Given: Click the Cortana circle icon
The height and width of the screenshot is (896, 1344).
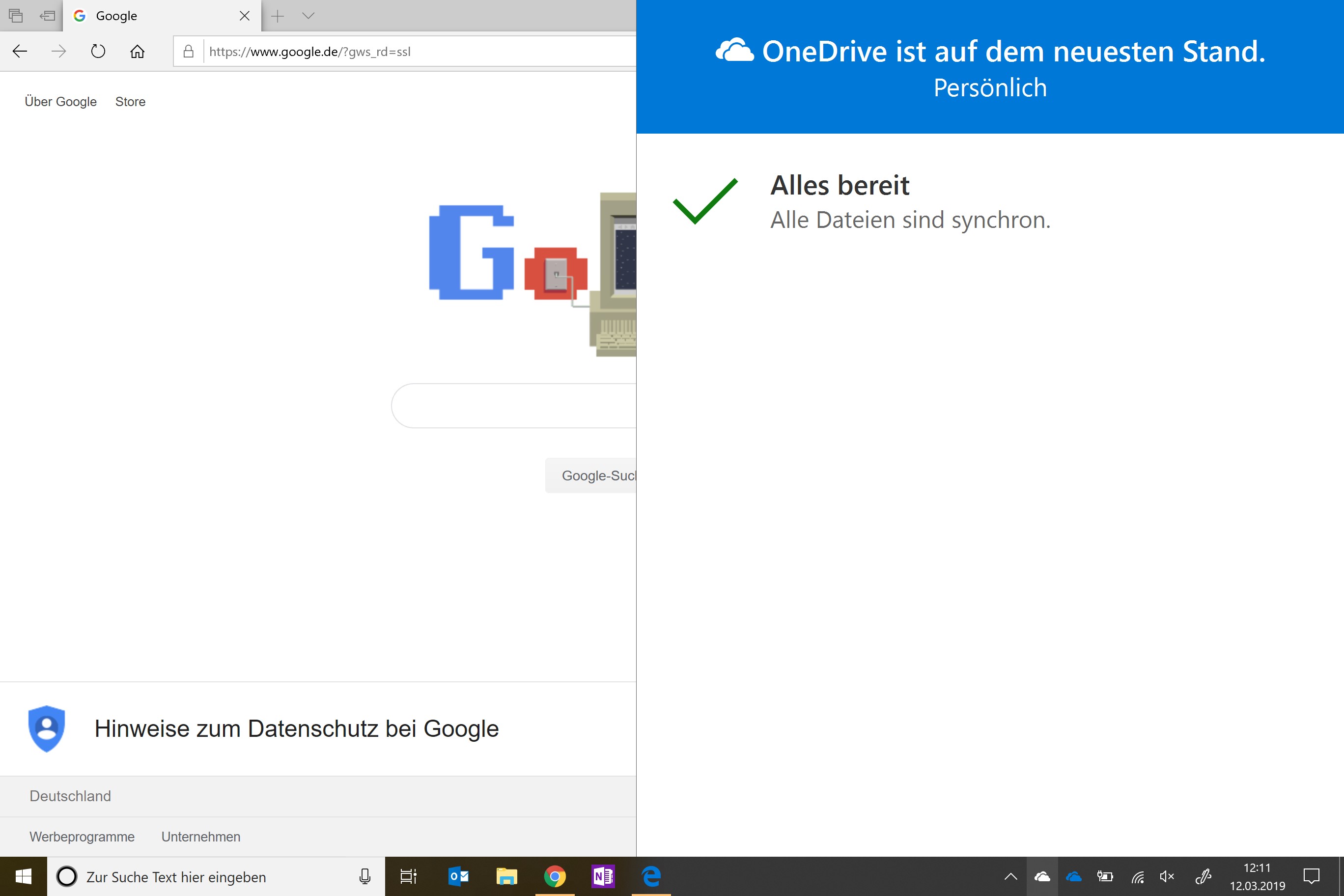Looking at the screenshot, I should [67, 876].
